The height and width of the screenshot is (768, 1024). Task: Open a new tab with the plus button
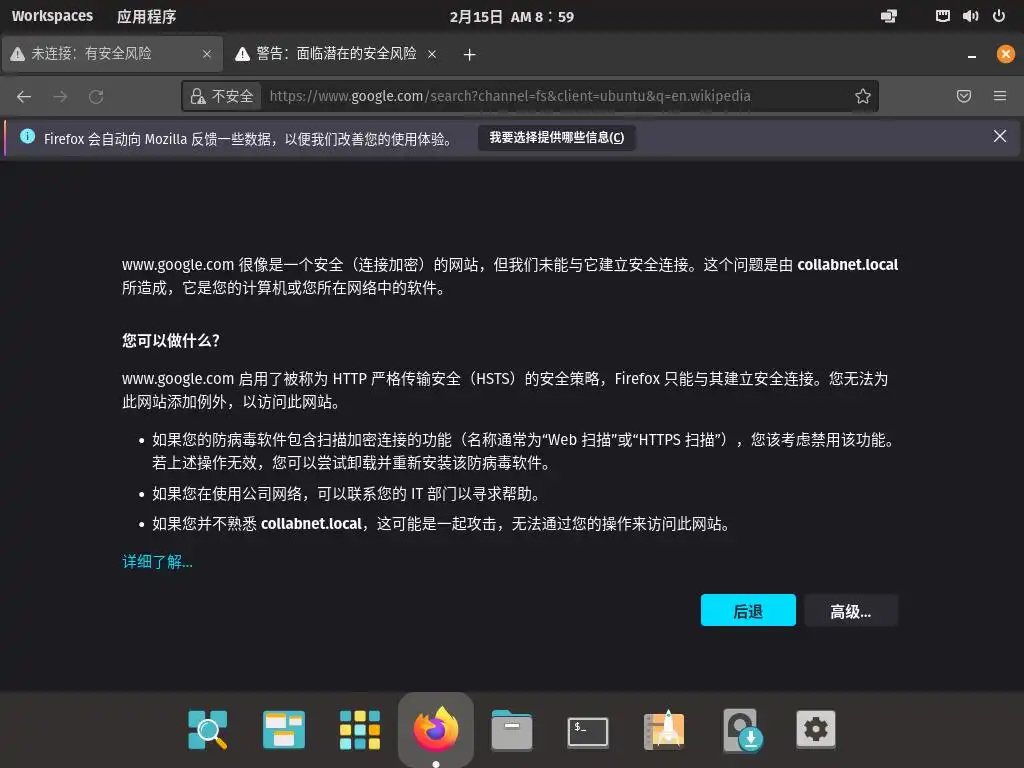pyautogui.click(x=469, y=55)
